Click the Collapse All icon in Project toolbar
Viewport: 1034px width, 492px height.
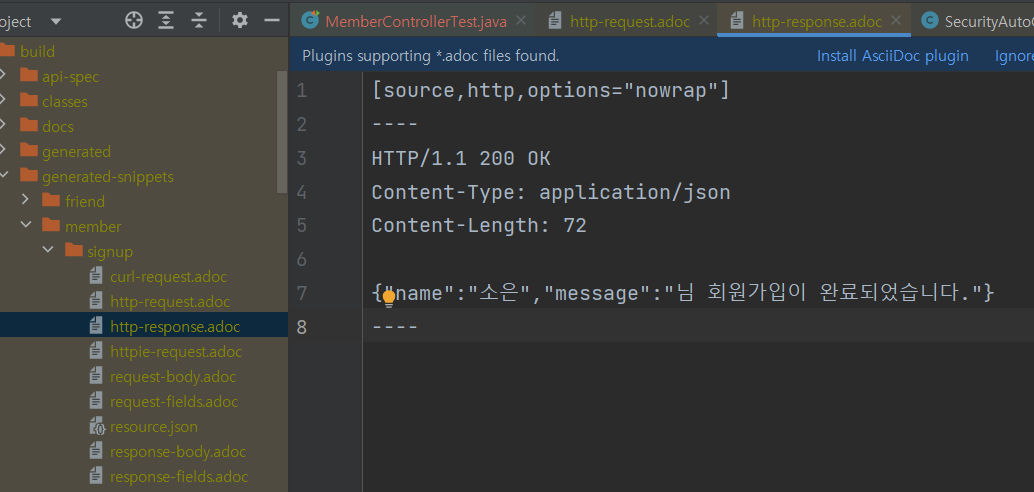199,20
